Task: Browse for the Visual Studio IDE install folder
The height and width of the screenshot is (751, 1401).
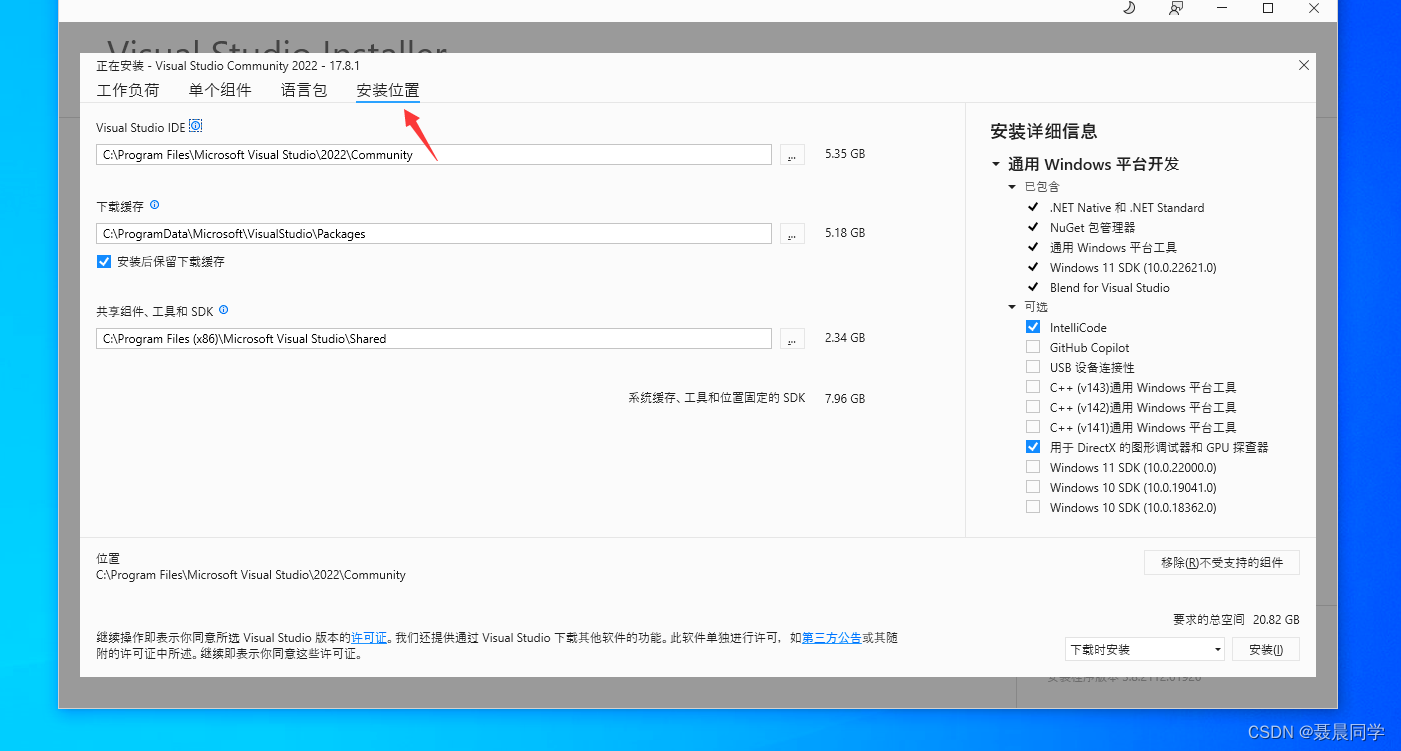Action: coord(791,154)
